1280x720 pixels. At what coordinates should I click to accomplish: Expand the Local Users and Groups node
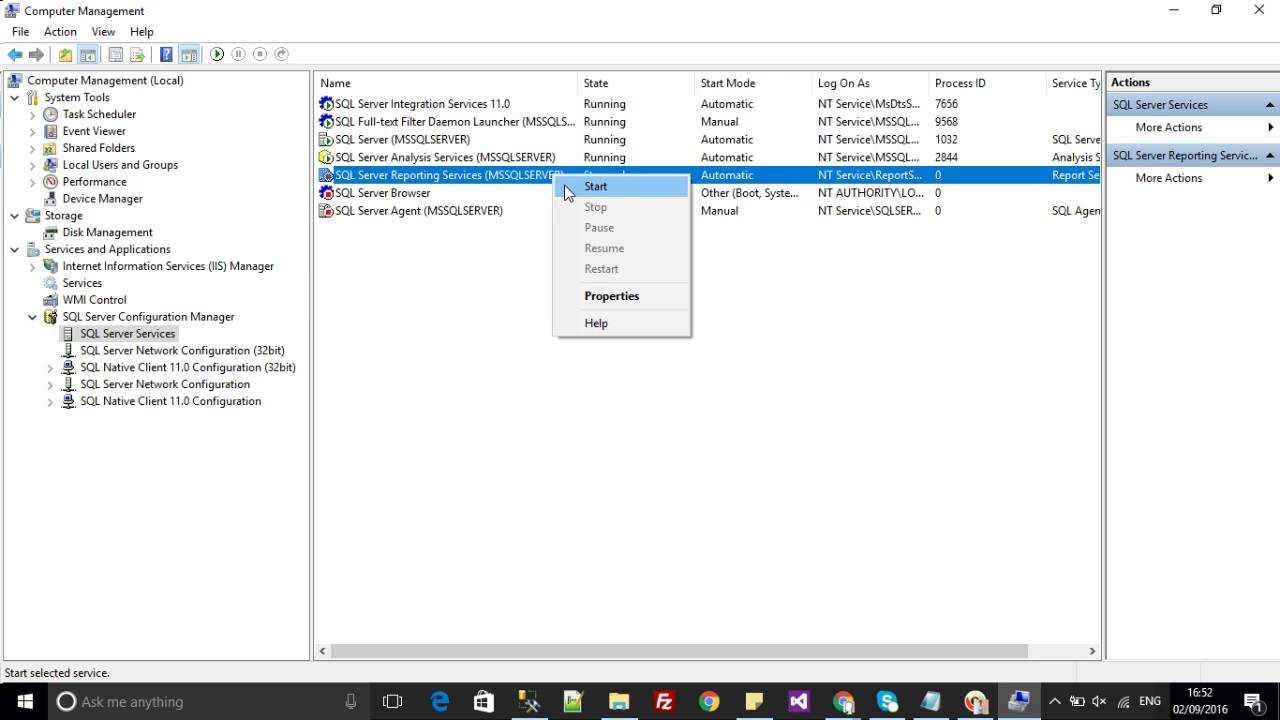coord(32,166)
